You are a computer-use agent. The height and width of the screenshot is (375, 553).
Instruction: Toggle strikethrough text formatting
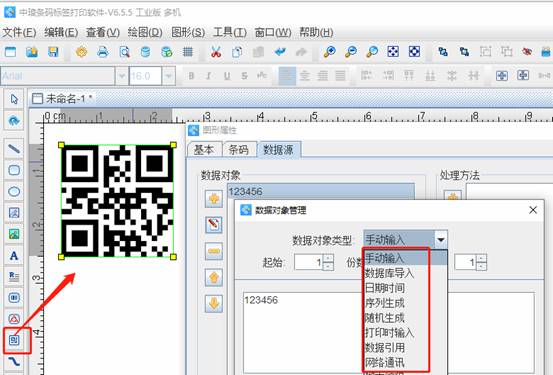[x=244, y=76]
